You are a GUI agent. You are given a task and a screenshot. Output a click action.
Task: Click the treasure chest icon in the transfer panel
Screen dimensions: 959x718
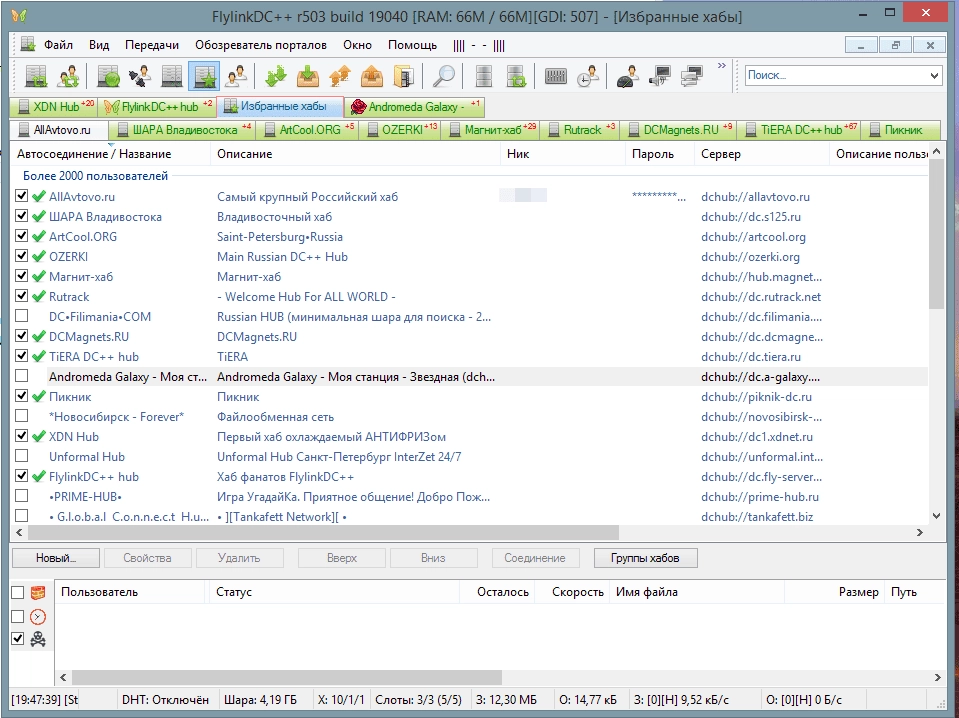(38, 593)
